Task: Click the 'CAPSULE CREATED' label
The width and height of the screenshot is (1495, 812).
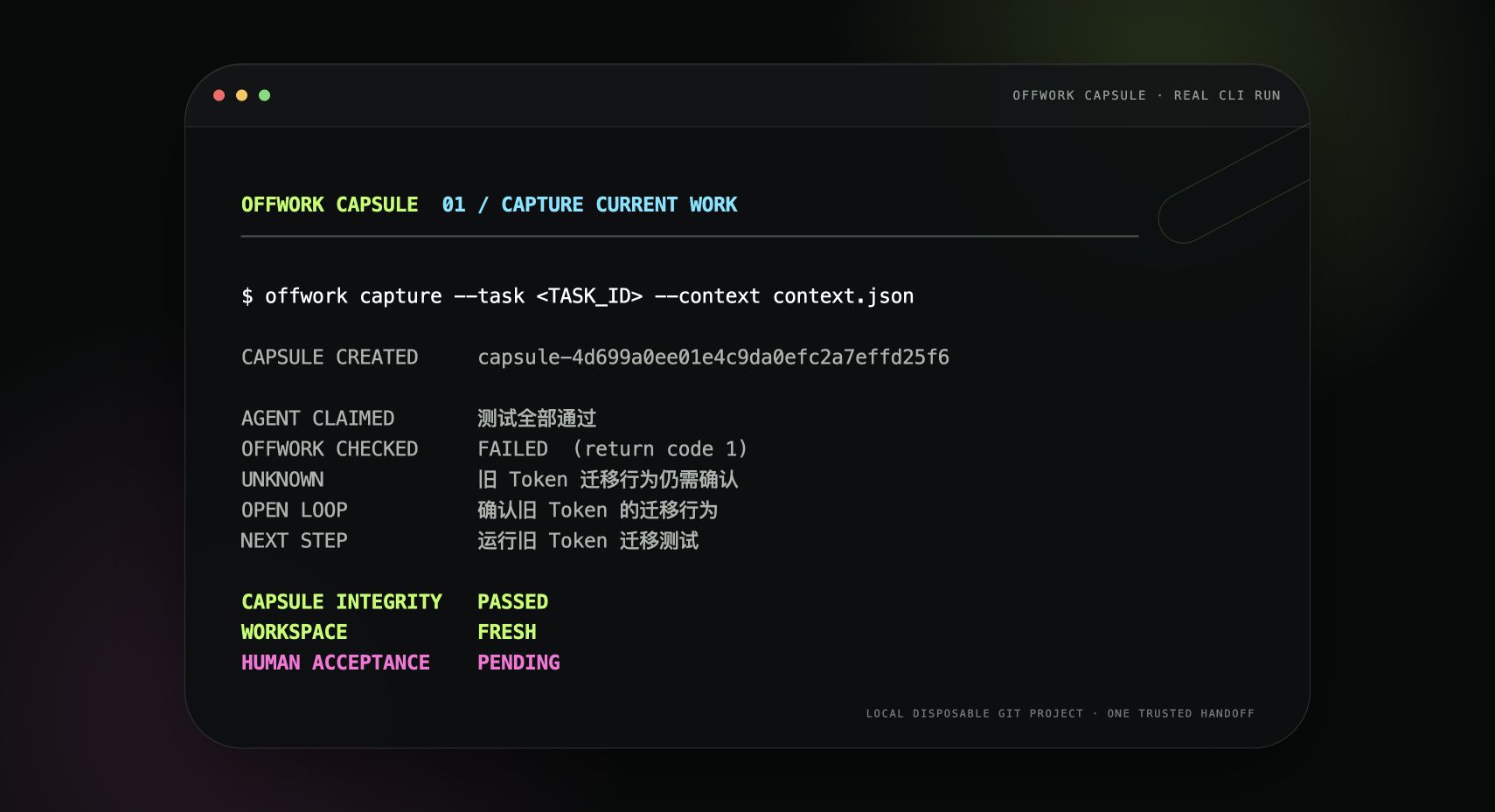Action: 330,357
